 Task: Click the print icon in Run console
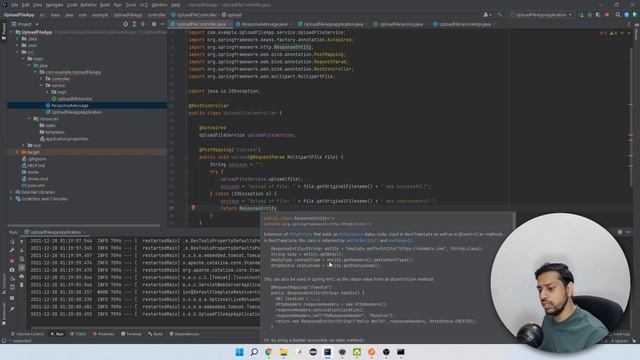[x=22, y=276]
